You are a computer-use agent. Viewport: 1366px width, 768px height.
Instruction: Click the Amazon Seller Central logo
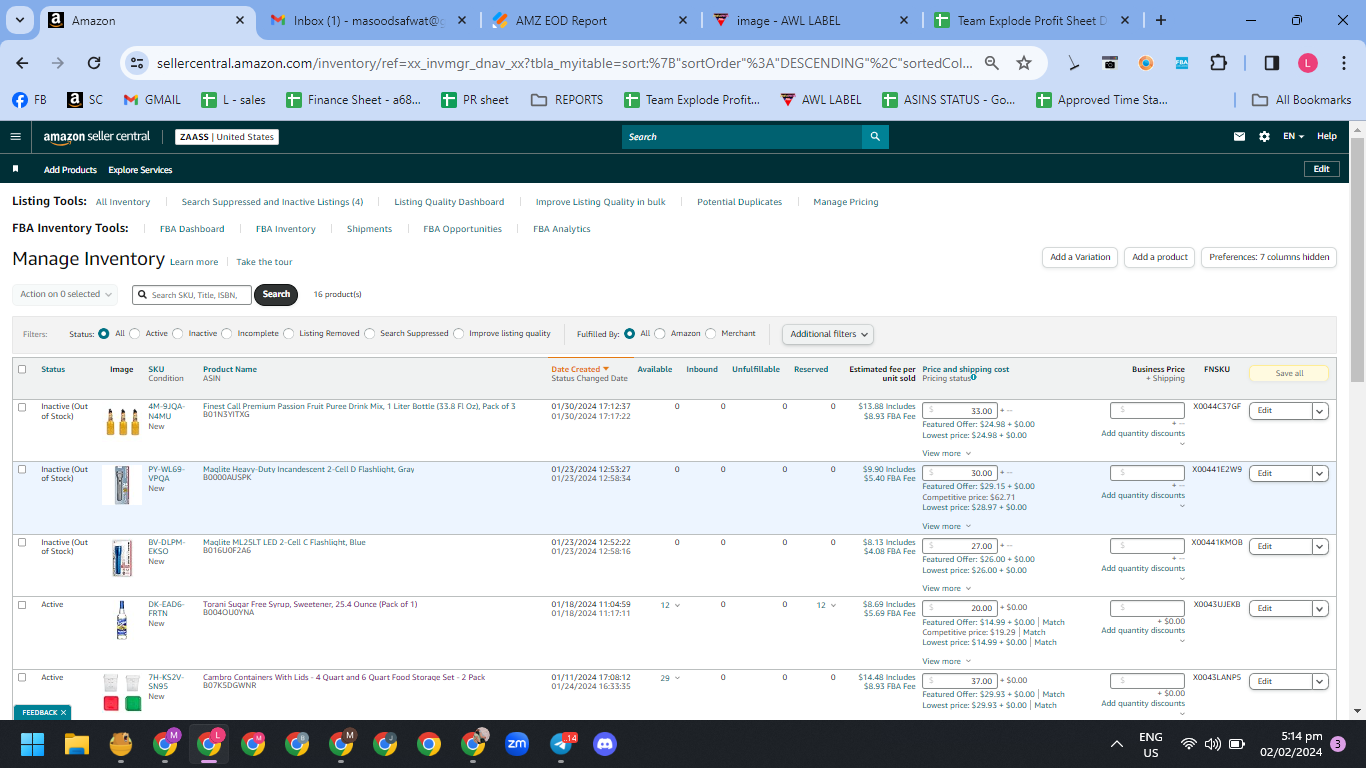pos(97,136)
